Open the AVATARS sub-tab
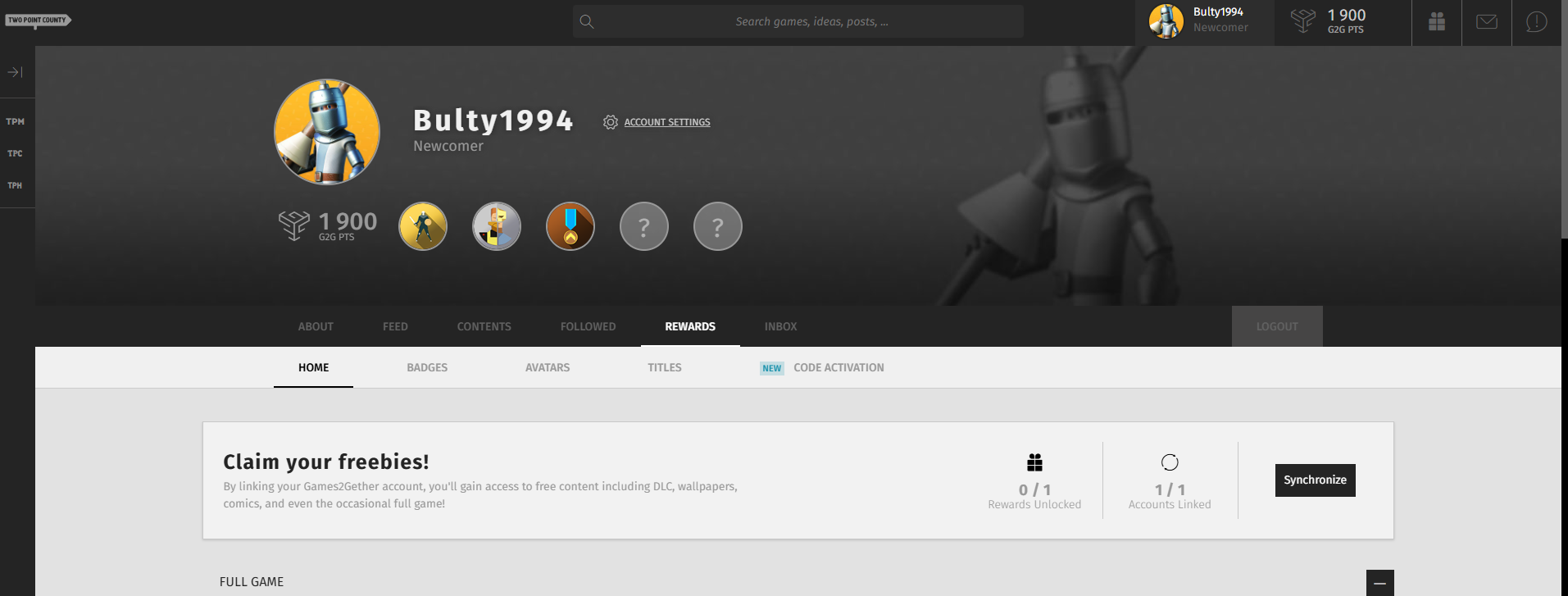The height and width of the screenshot is (596, 1568). [x=548, y=367]
